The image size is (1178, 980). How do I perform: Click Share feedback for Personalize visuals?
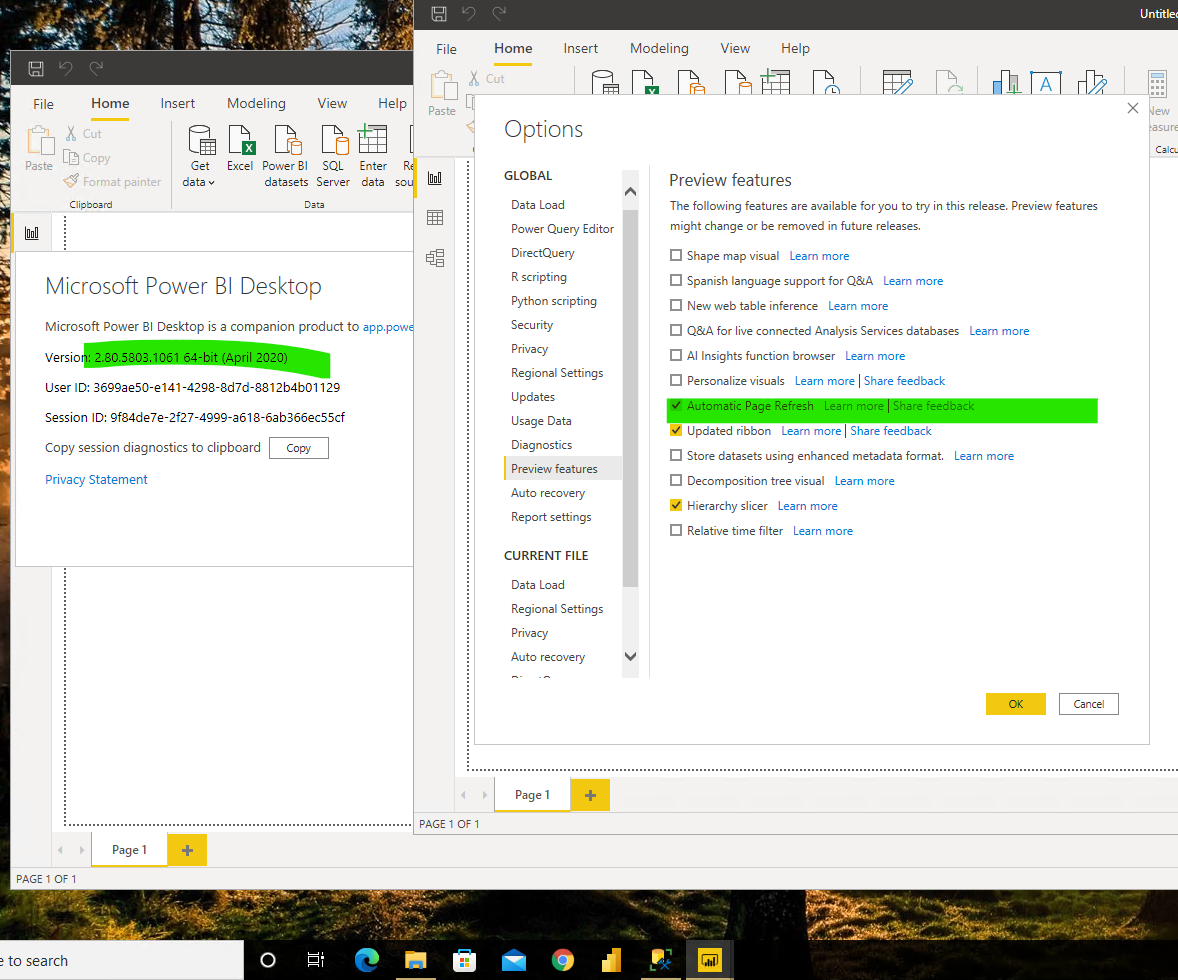[x=905, y=381]
